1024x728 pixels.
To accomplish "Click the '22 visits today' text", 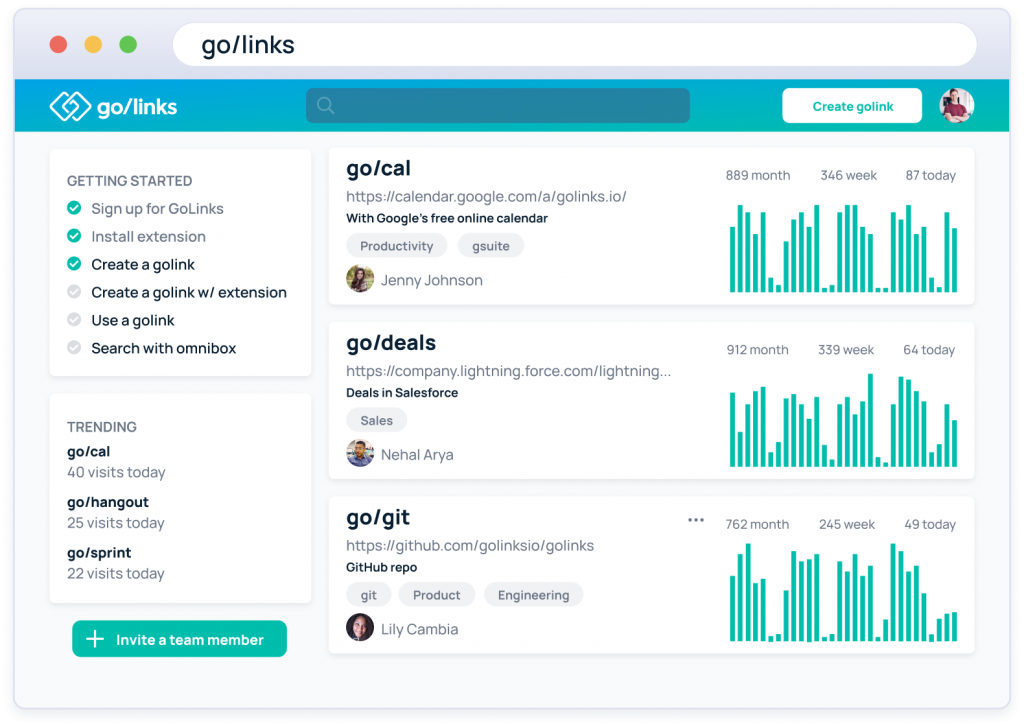I will point(116,573).
